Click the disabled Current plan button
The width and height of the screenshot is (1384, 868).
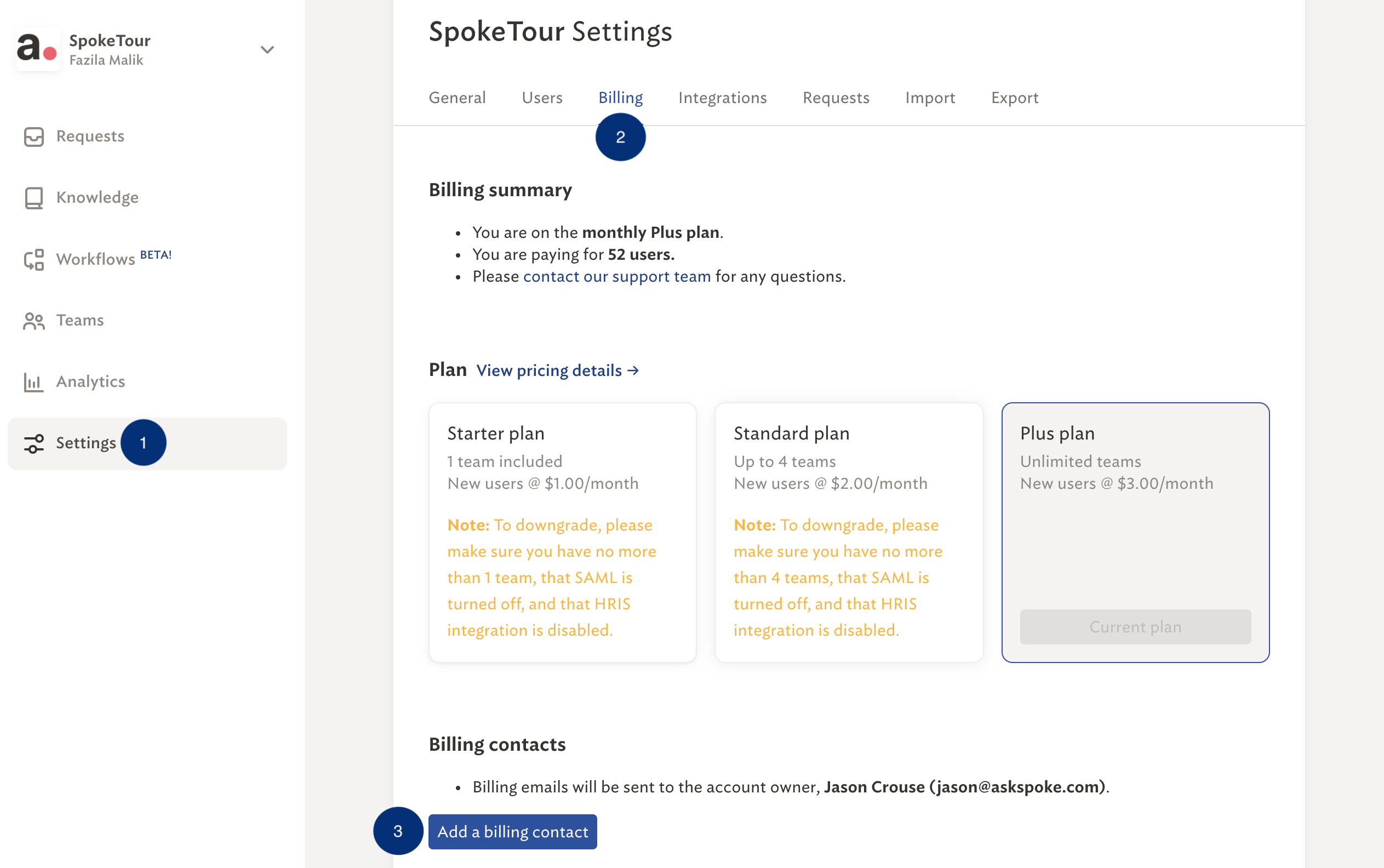click(1135, 626)
